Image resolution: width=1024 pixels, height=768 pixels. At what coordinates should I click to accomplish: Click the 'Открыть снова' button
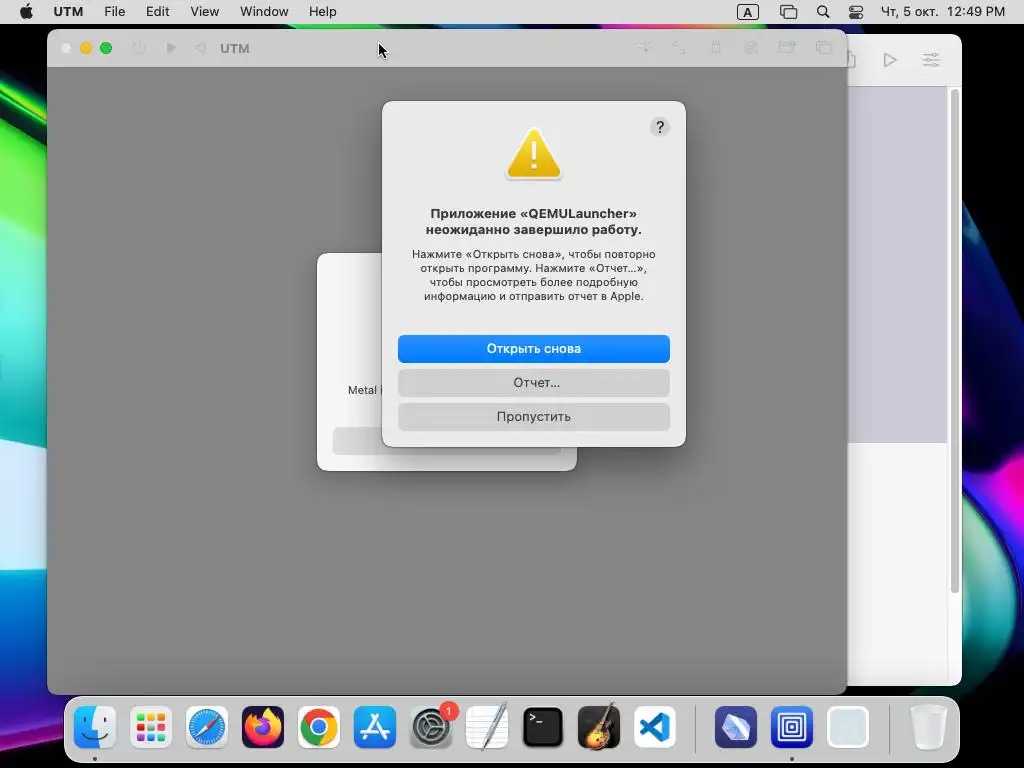coord(534,349)
